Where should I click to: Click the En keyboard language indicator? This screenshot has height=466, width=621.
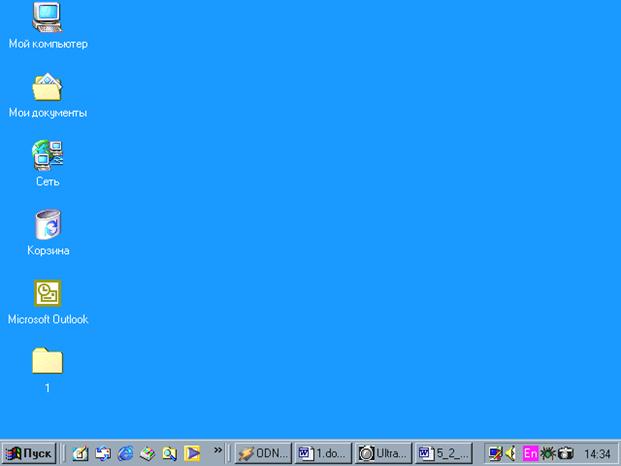coord(530,453)
